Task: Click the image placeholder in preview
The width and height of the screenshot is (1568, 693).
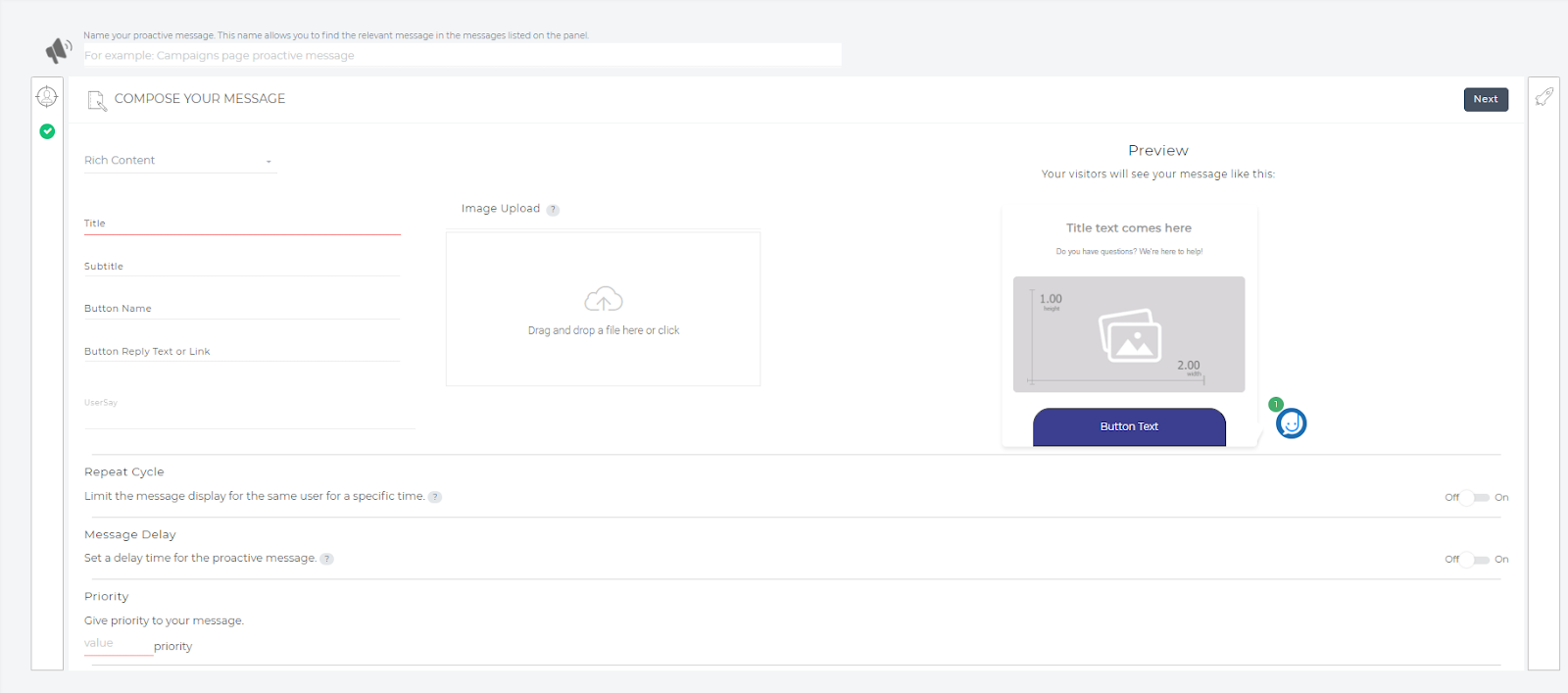Action: pyautogui.click(x=1129, y=334)
